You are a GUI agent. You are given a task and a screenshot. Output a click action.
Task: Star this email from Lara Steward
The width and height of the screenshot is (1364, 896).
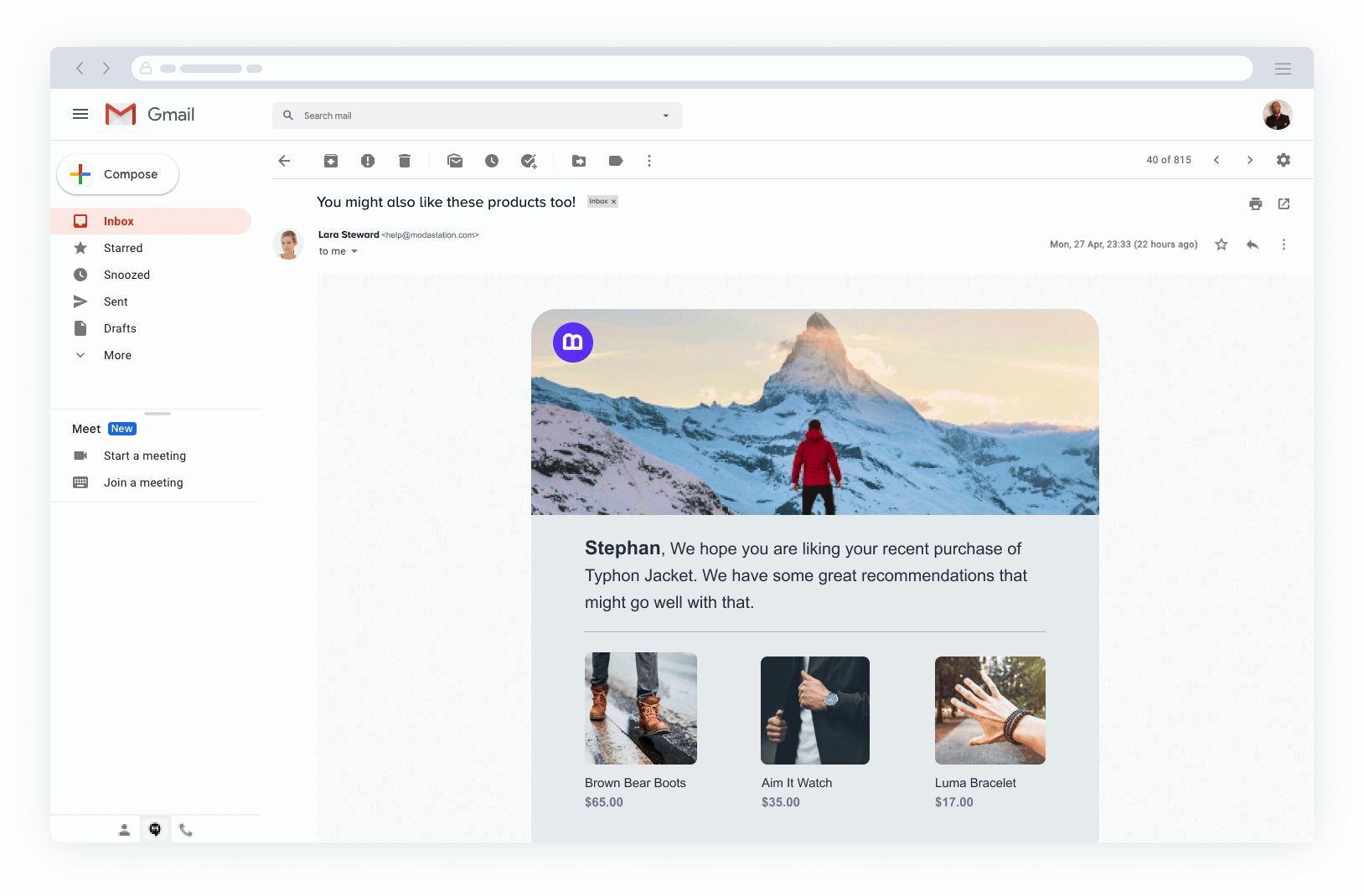pos(1222,245)
